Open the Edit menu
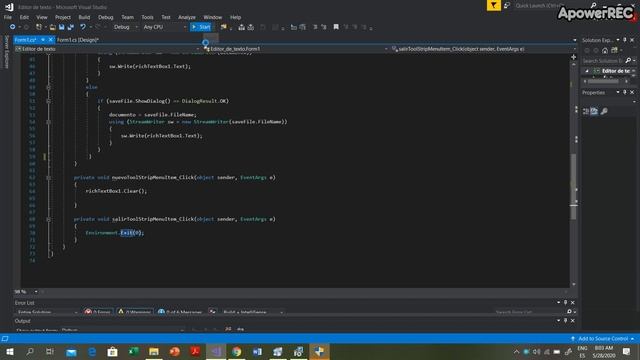The width and height of the screenshot is (640, 360). (24, 17)
